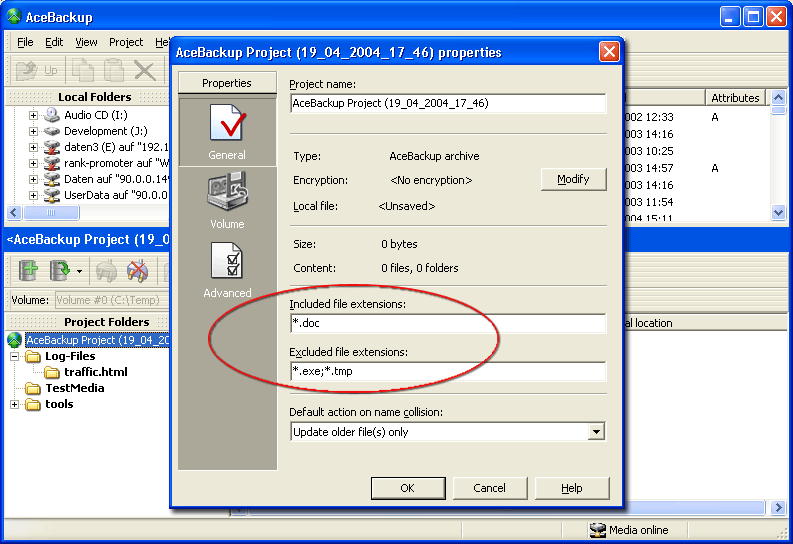793x544 pixels.
Task: Expand the Daten auf tree node
Action: (33, 179)
